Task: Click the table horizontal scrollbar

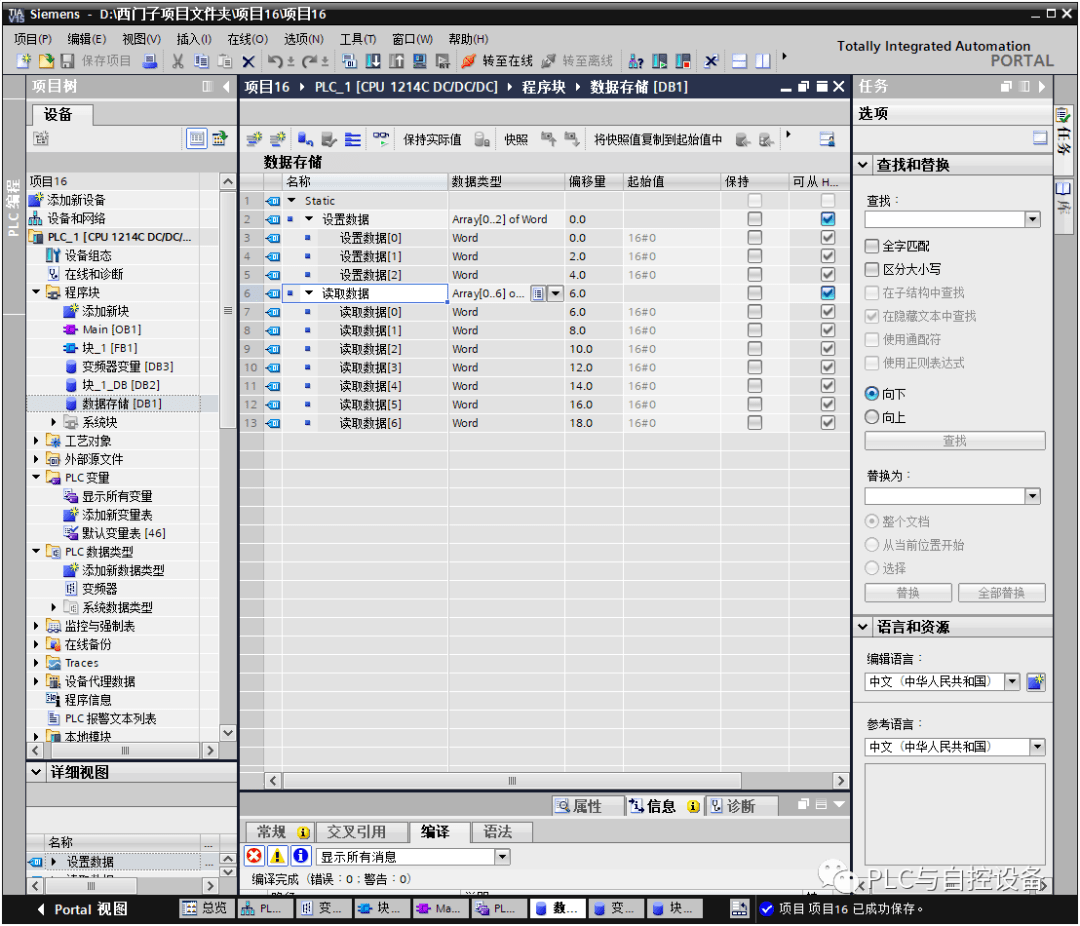Action: [x=512, y=781]
